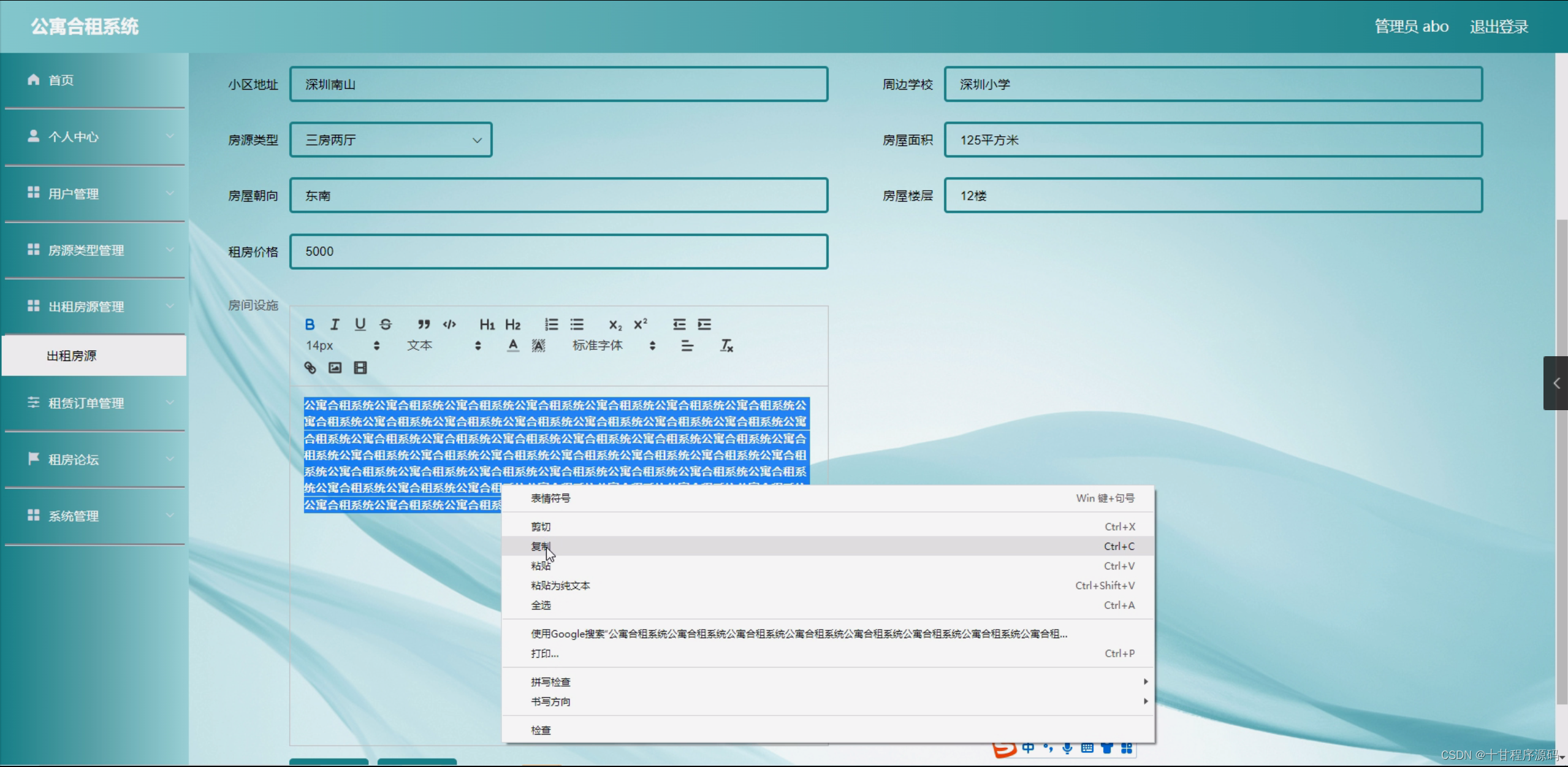Create an ordered numbered list
This screenshot has width=1568, height=767.
[x=551, y=324]
